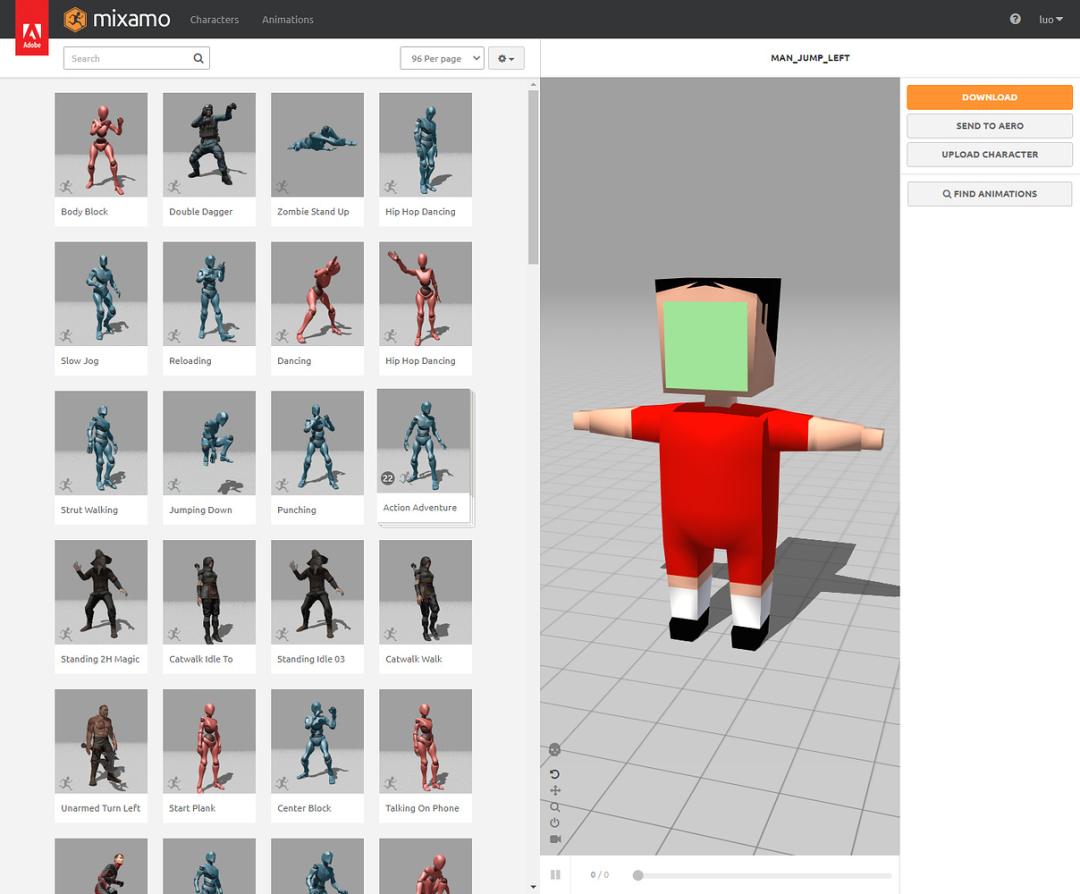Screen dimensions: 1080x894
Task: Select the Center Block animation
Action: (x=318, y=756)
